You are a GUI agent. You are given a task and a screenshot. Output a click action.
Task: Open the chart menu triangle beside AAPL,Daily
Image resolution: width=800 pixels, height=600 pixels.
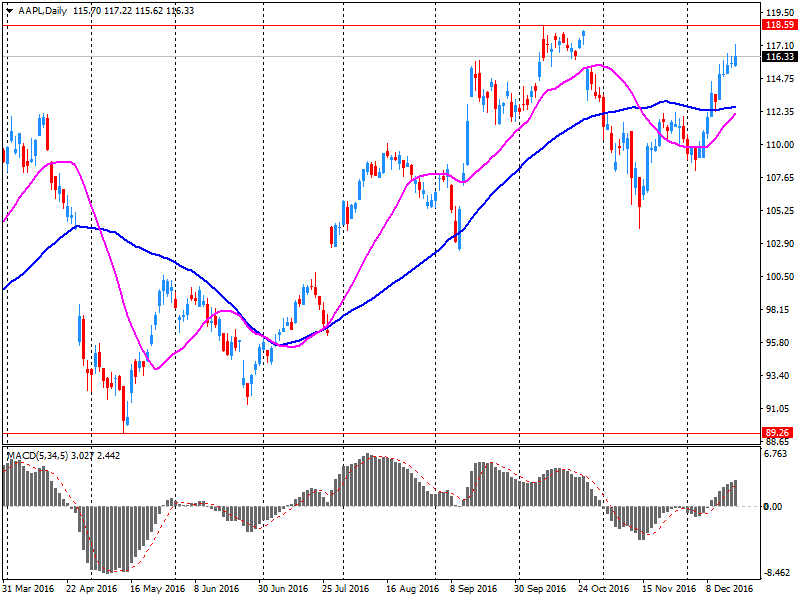(x=9, y=11)
